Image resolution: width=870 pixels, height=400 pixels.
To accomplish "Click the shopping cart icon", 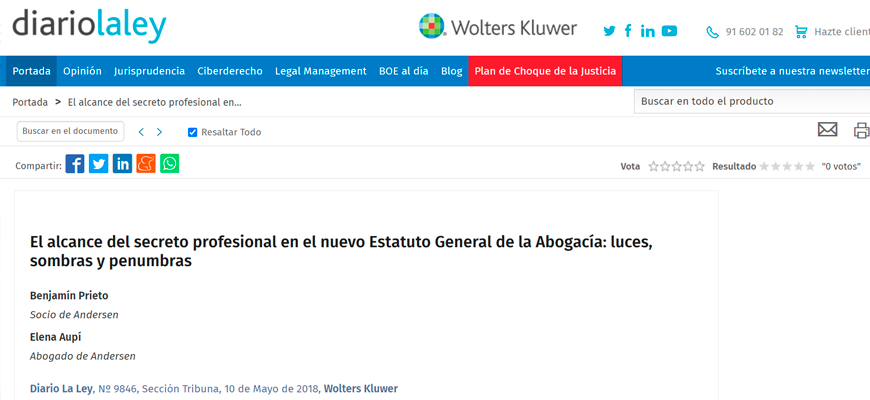I will [800, 32].
